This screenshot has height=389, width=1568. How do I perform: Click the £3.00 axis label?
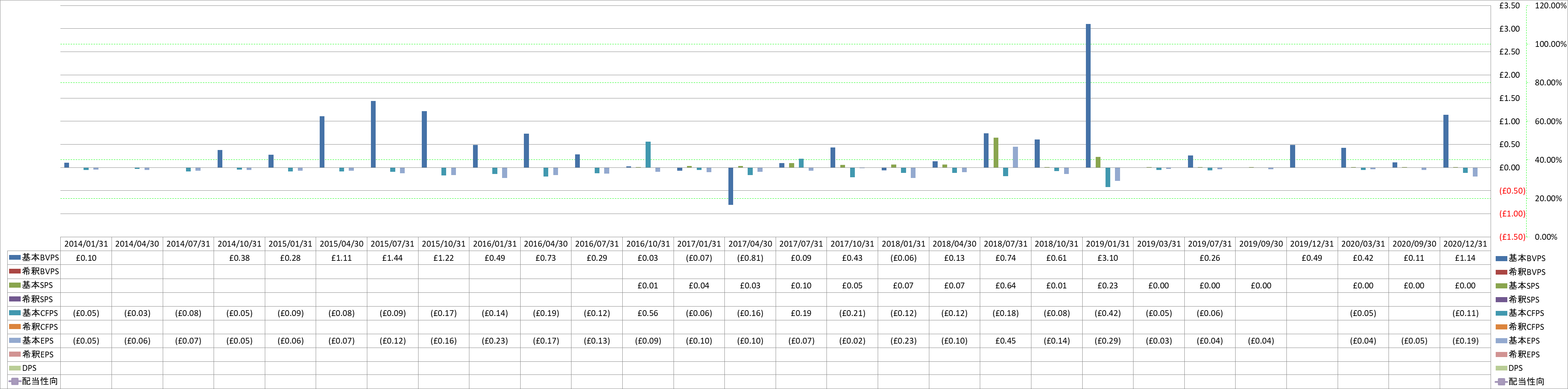1510,29
